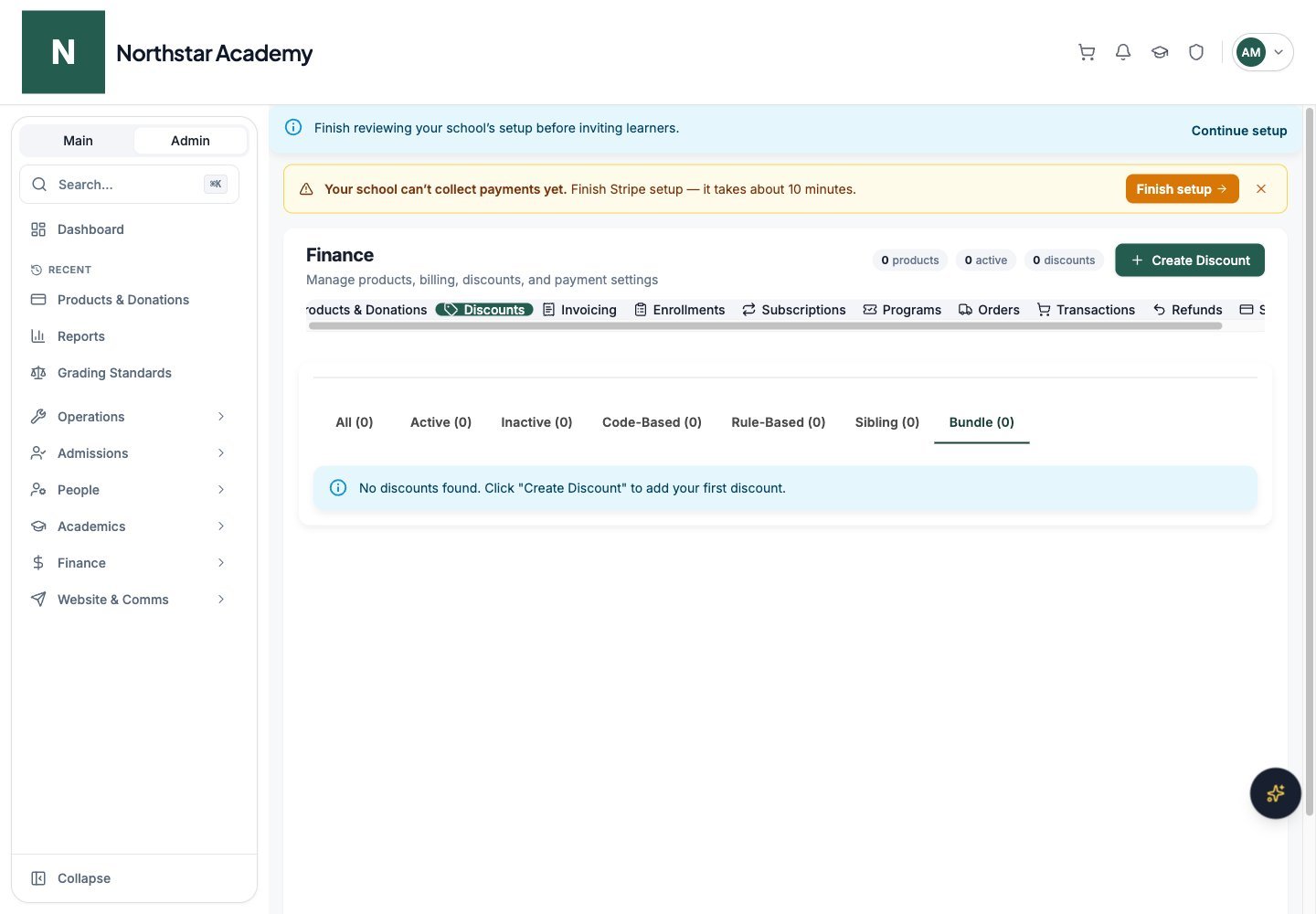Open notifications bell icon

[x=1123, y=52]
